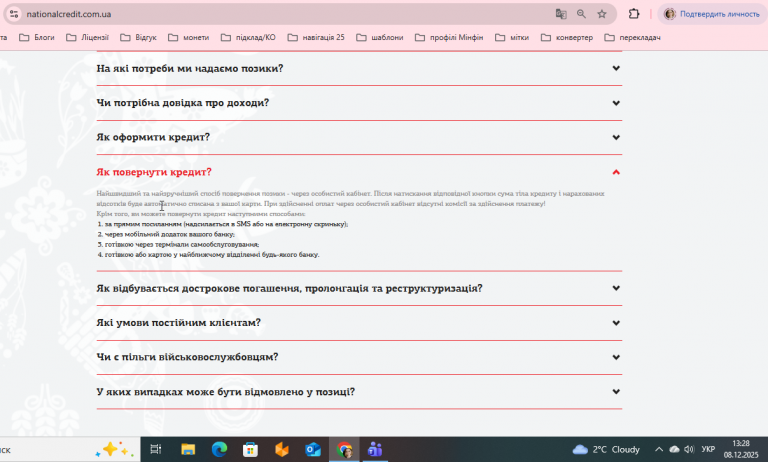Click the question Чи потрібна довідка про доходи?
768x462 pixels.
click(183, 103)
